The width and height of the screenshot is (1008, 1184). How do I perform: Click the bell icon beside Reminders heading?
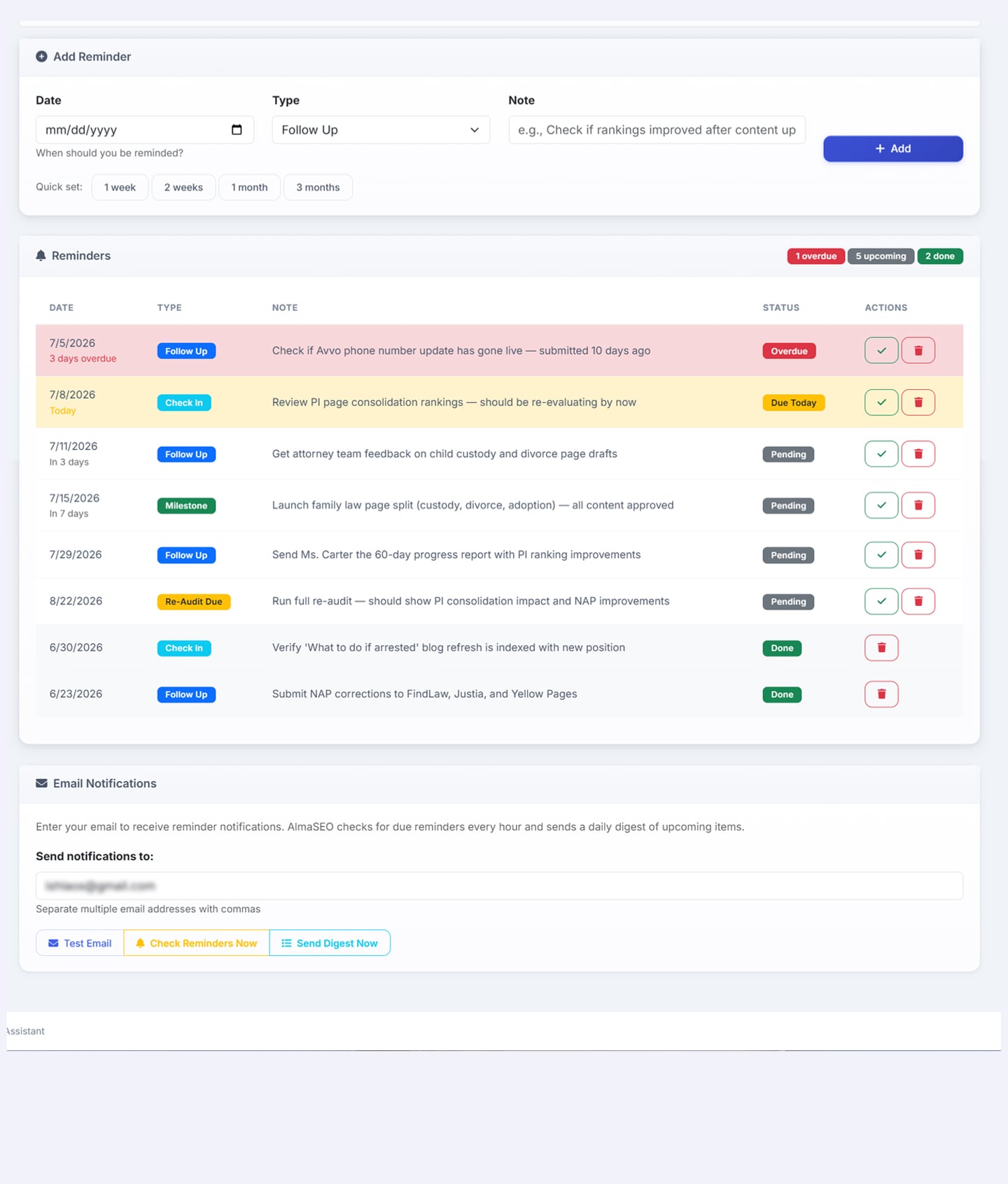[41, 256]
